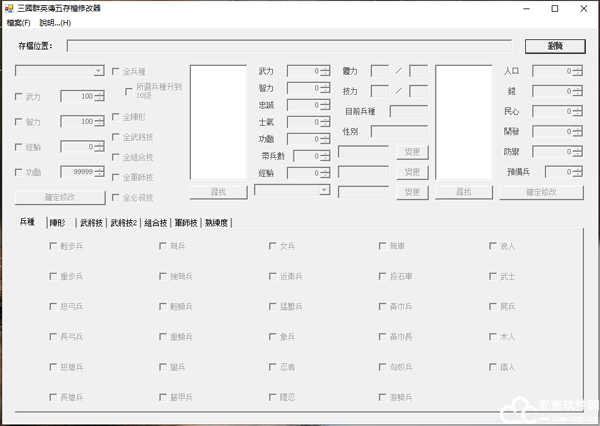Viewport: 600px width, 426px height.
Task: Click the 瀏覽 browse button
Action: pos(553,46)
